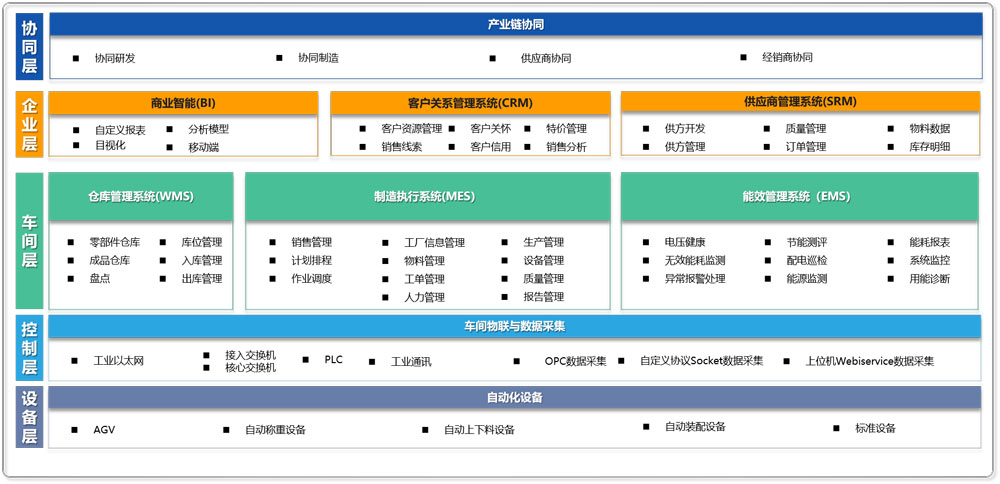Select the 控制层 side label

tap(30, 348)
